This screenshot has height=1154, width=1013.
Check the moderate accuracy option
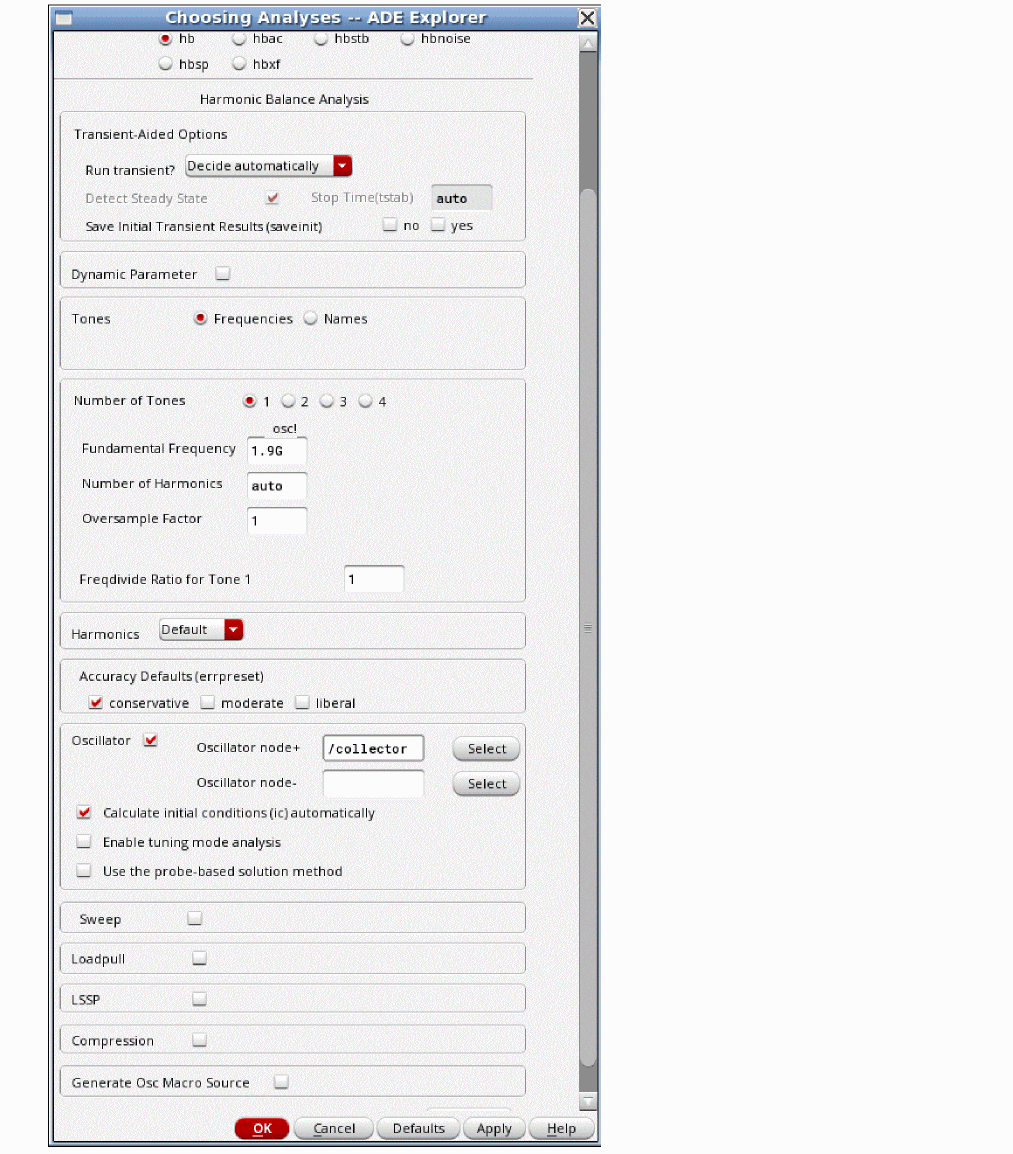tap(208, 703)
